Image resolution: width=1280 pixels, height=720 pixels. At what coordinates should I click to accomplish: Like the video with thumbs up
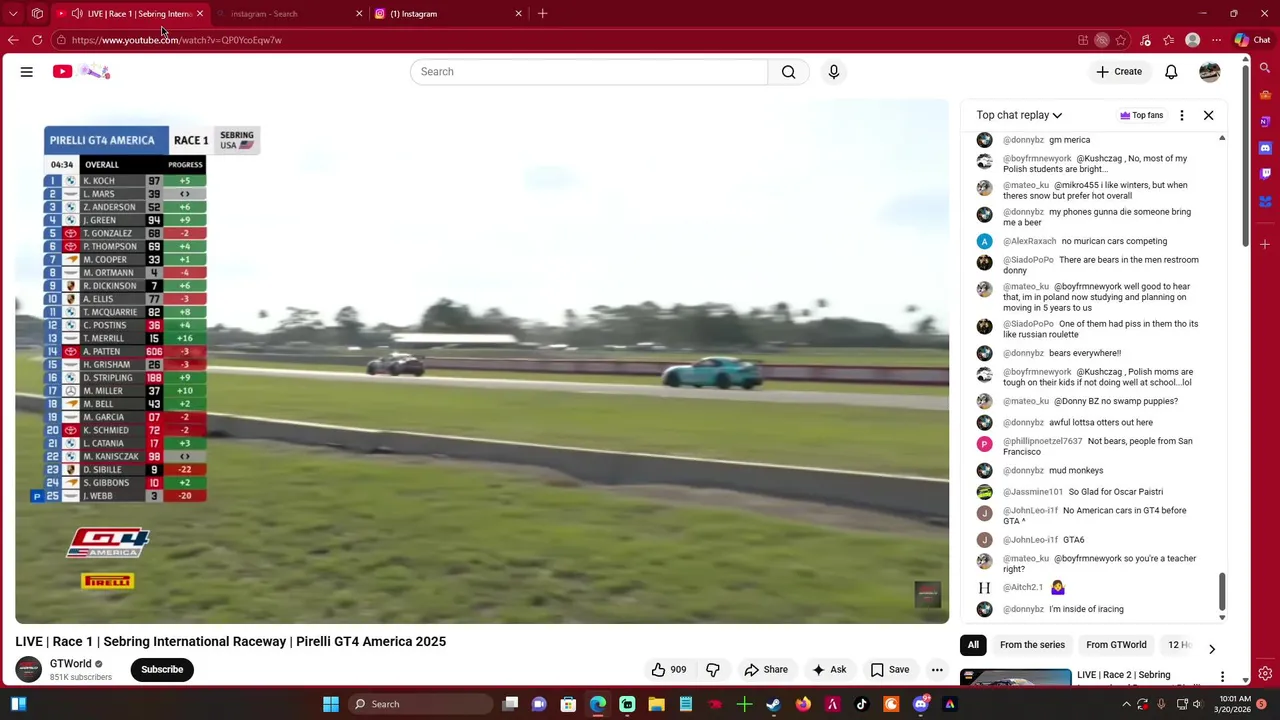pyautogui.click(x=670, y=670)
